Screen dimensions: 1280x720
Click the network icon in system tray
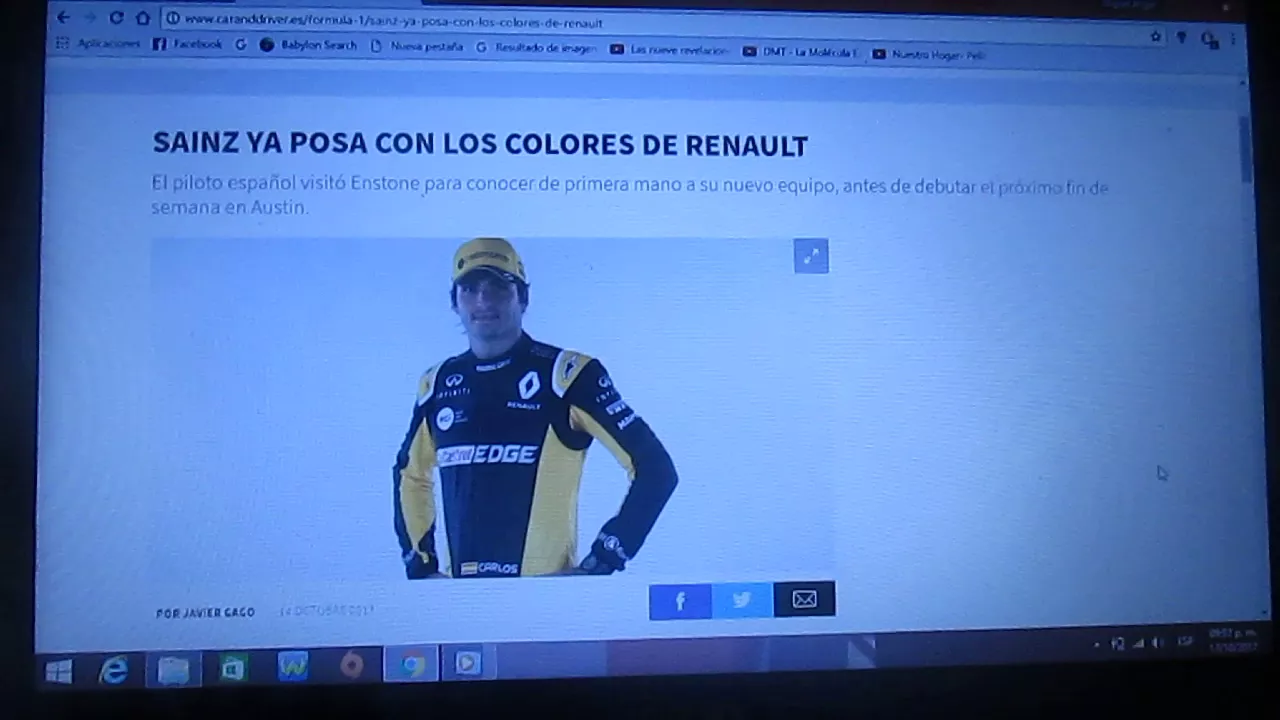[1138, 643]
